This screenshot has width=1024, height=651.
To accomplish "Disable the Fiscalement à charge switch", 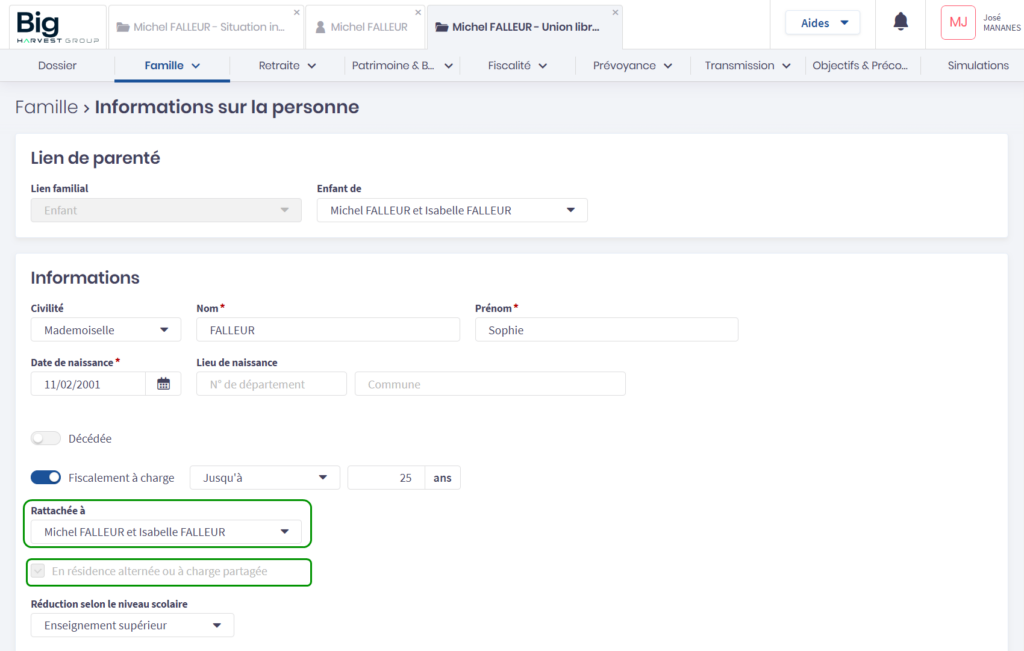I will click(x=46, y=478).
